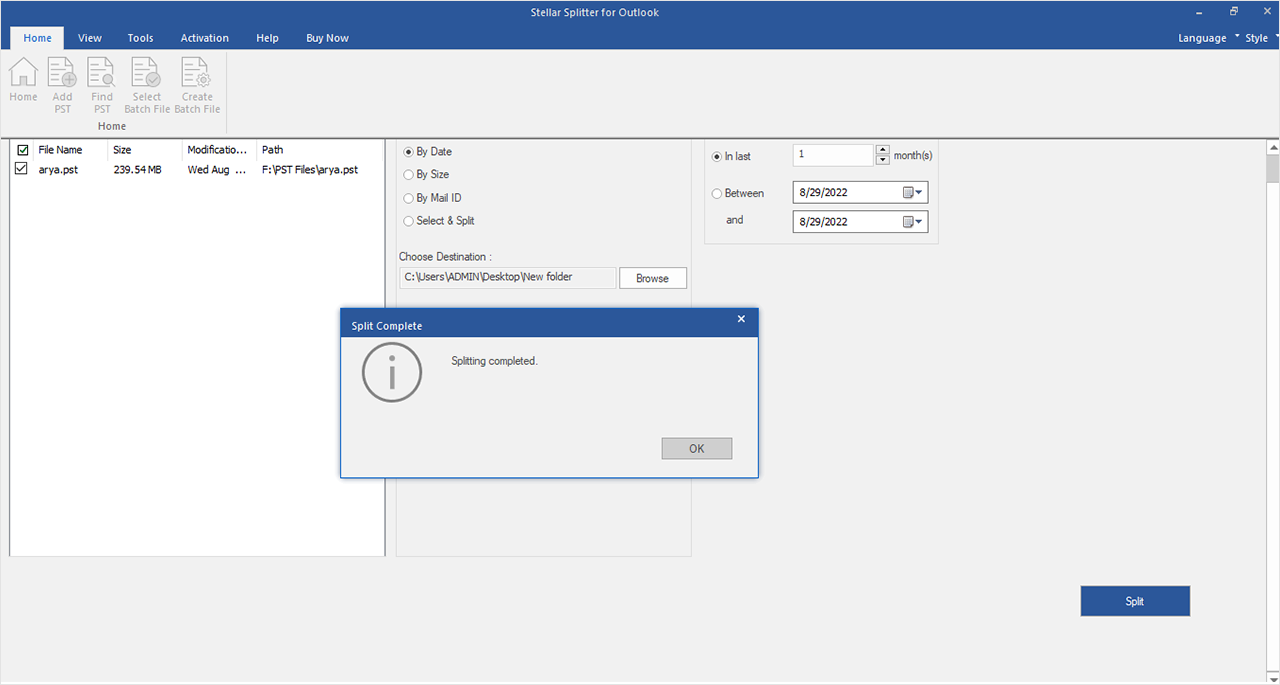Open the 'and' end date calendar dropdown
Image resolution: width=1280 pixels, height=685 pixels.
pos(913,222)
